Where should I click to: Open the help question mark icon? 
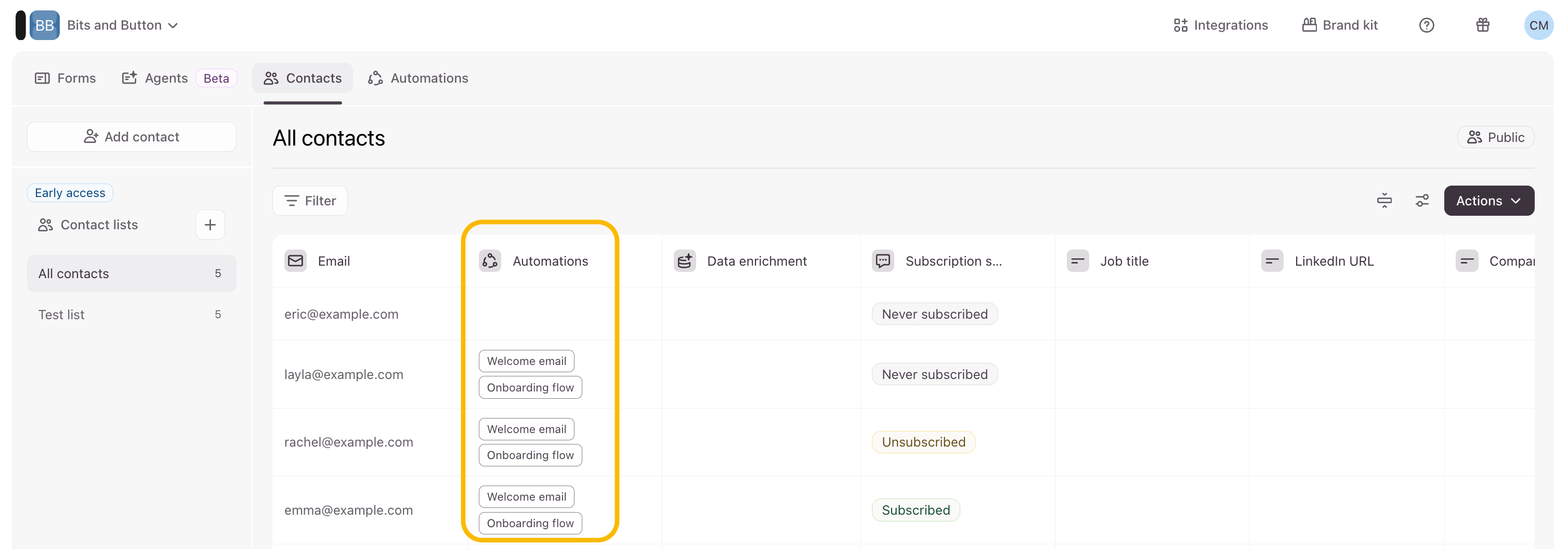tap(1426, 25)
